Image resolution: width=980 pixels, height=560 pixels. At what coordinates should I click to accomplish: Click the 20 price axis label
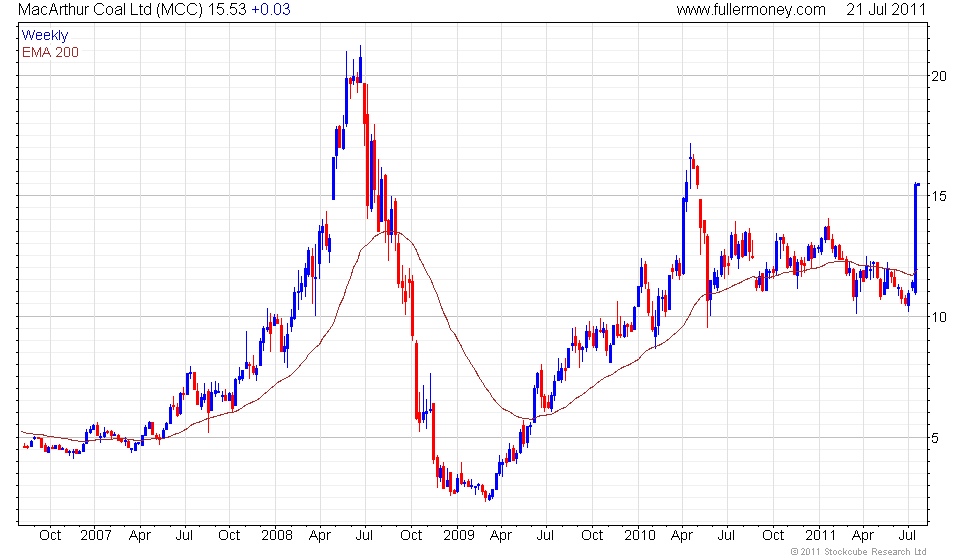point(939,76)
